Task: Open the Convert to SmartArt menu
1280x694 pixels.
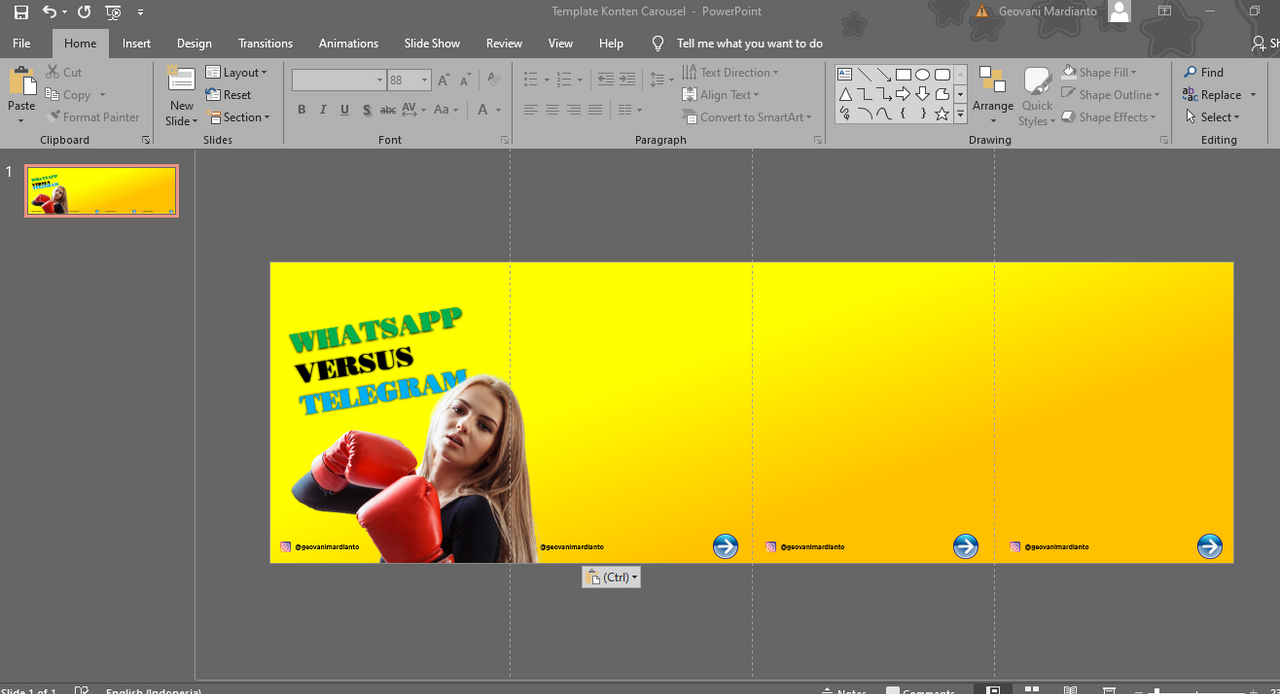Action: click(x=749, y=117)
